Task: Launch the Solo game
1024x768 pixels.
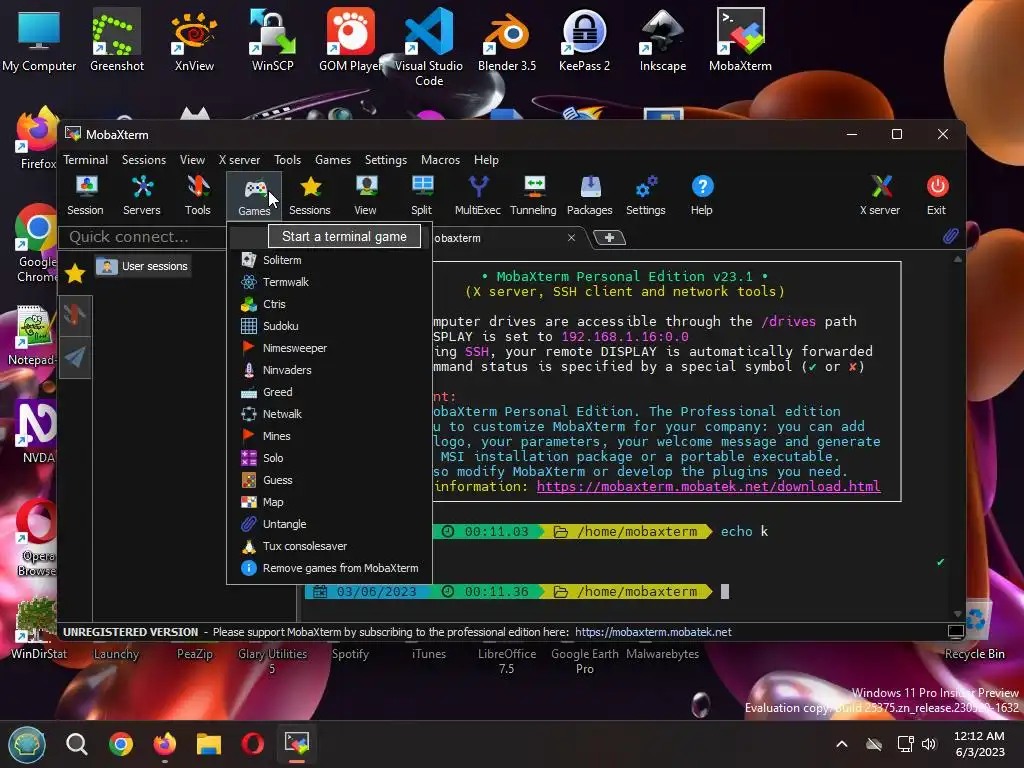Action: click(x=330, y=458)
